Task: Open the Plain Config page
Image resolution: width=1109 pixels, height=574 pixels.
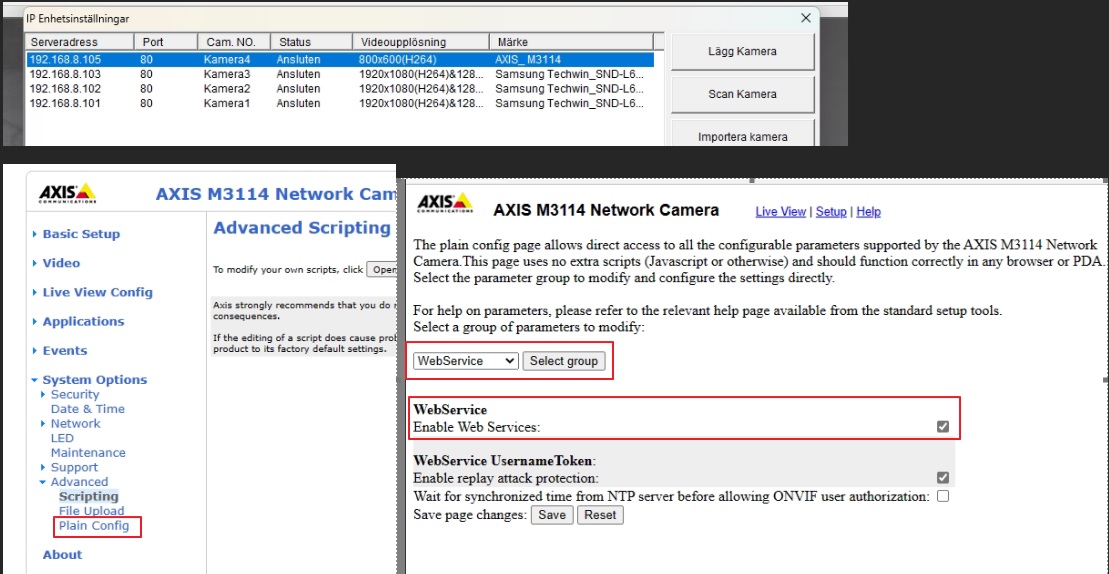Action: [x=94, y=525]
